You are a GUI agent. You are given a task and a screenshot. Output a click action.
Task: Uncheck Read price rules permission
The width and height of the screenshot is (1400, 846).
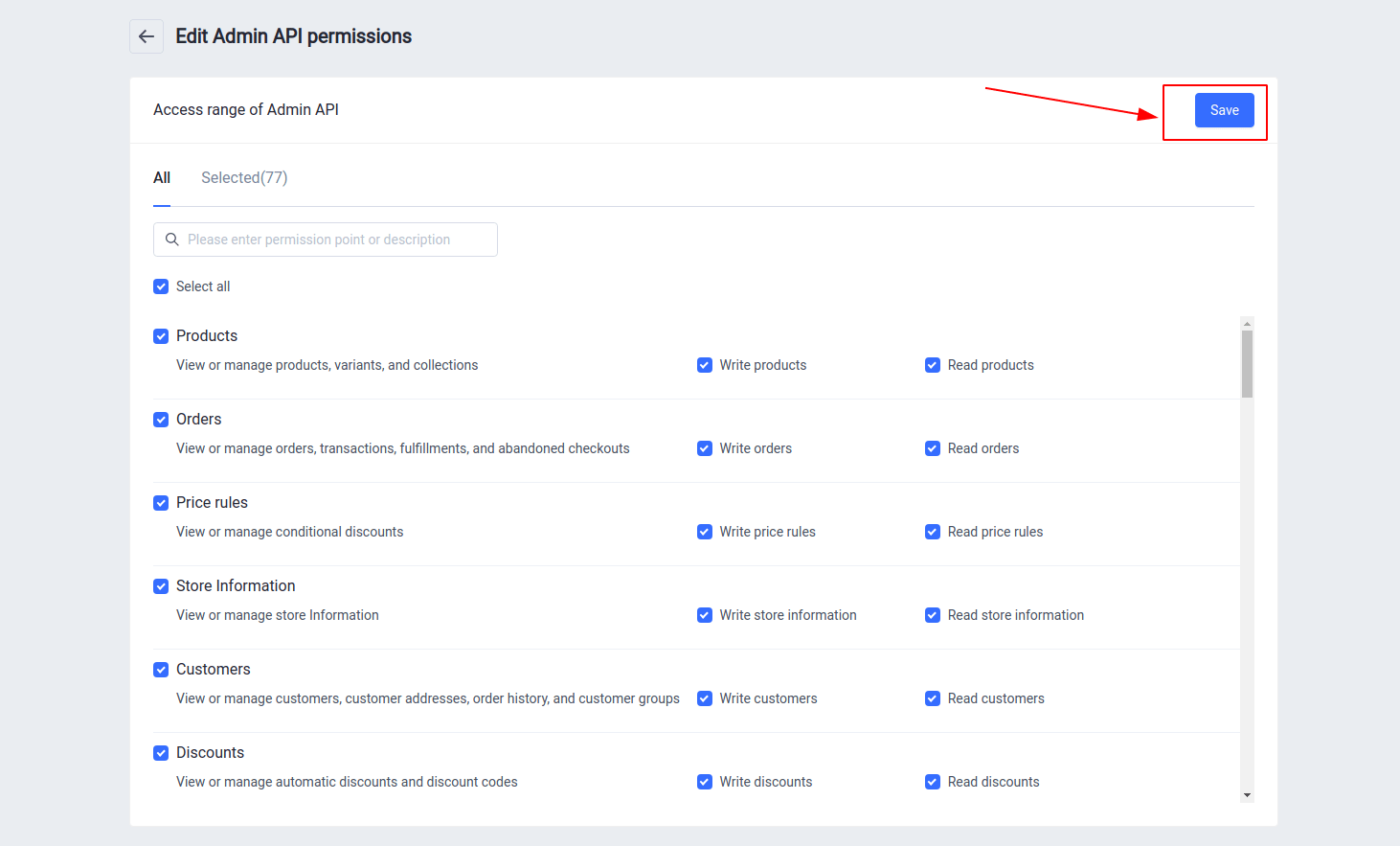click(933, 532)
